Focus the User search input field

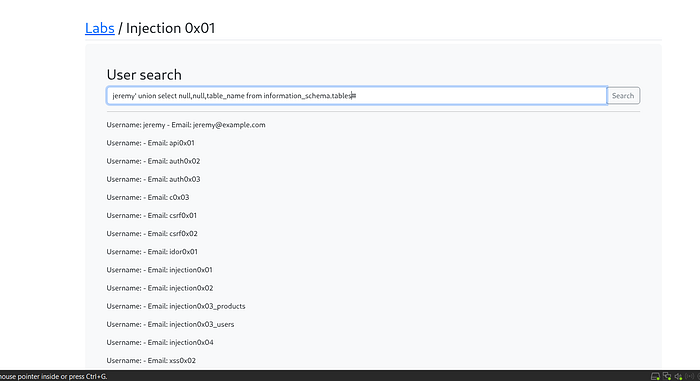[x=356, y=96]
